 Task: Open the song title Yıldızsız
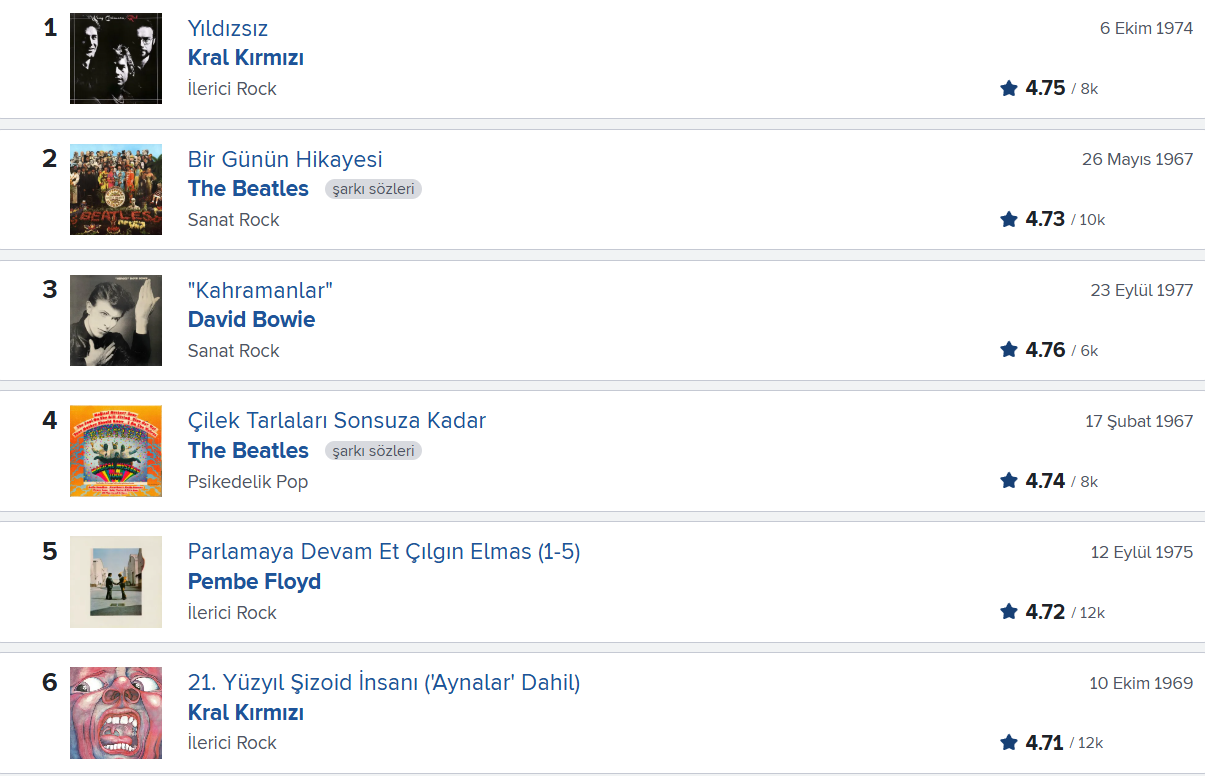pos(228,29)
